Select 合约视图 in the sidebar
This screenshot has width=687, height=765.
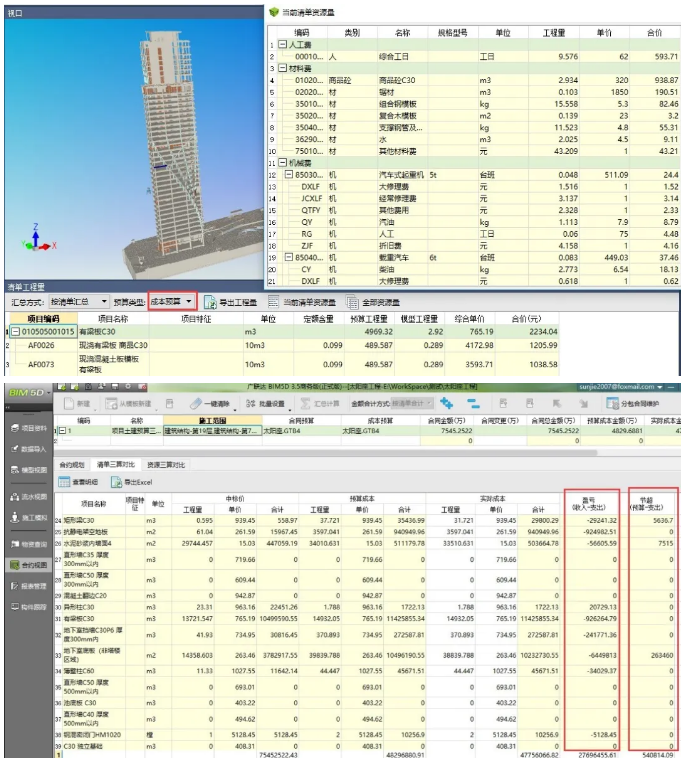click(x=28, y=565)
